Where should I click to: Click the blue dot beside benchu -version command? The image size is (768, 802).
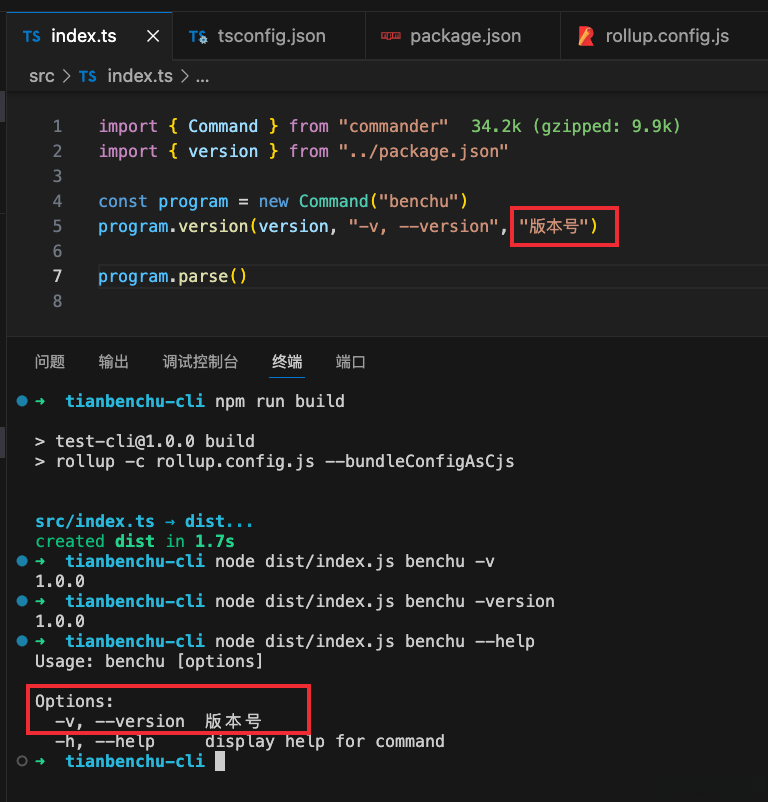tap(22, 601)
